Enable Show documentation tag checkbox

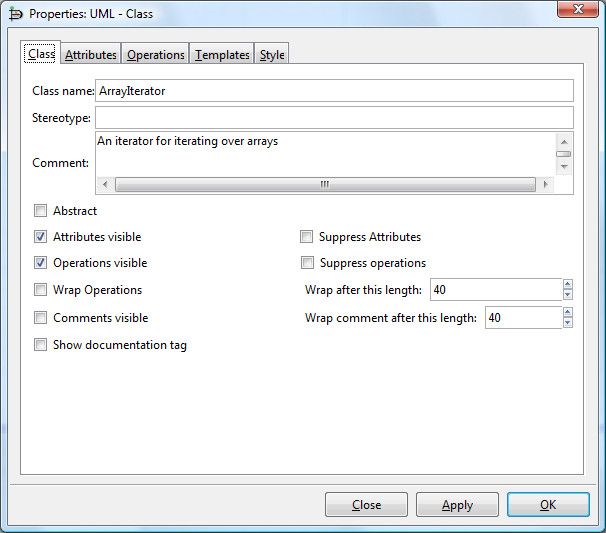click(40, 344)
